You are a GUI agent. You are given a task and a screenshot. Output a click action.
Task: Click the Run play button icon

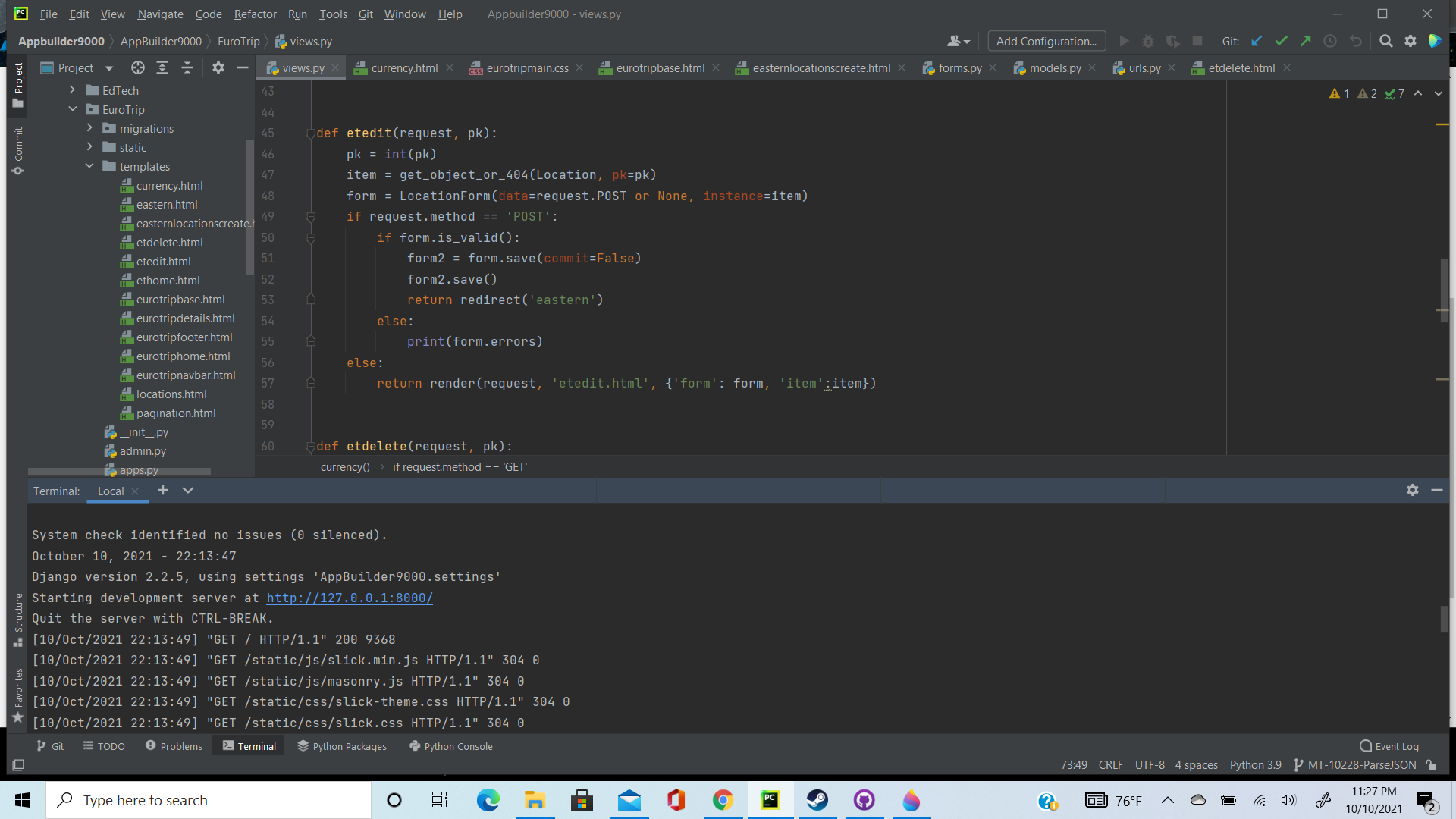point(1124,42)
